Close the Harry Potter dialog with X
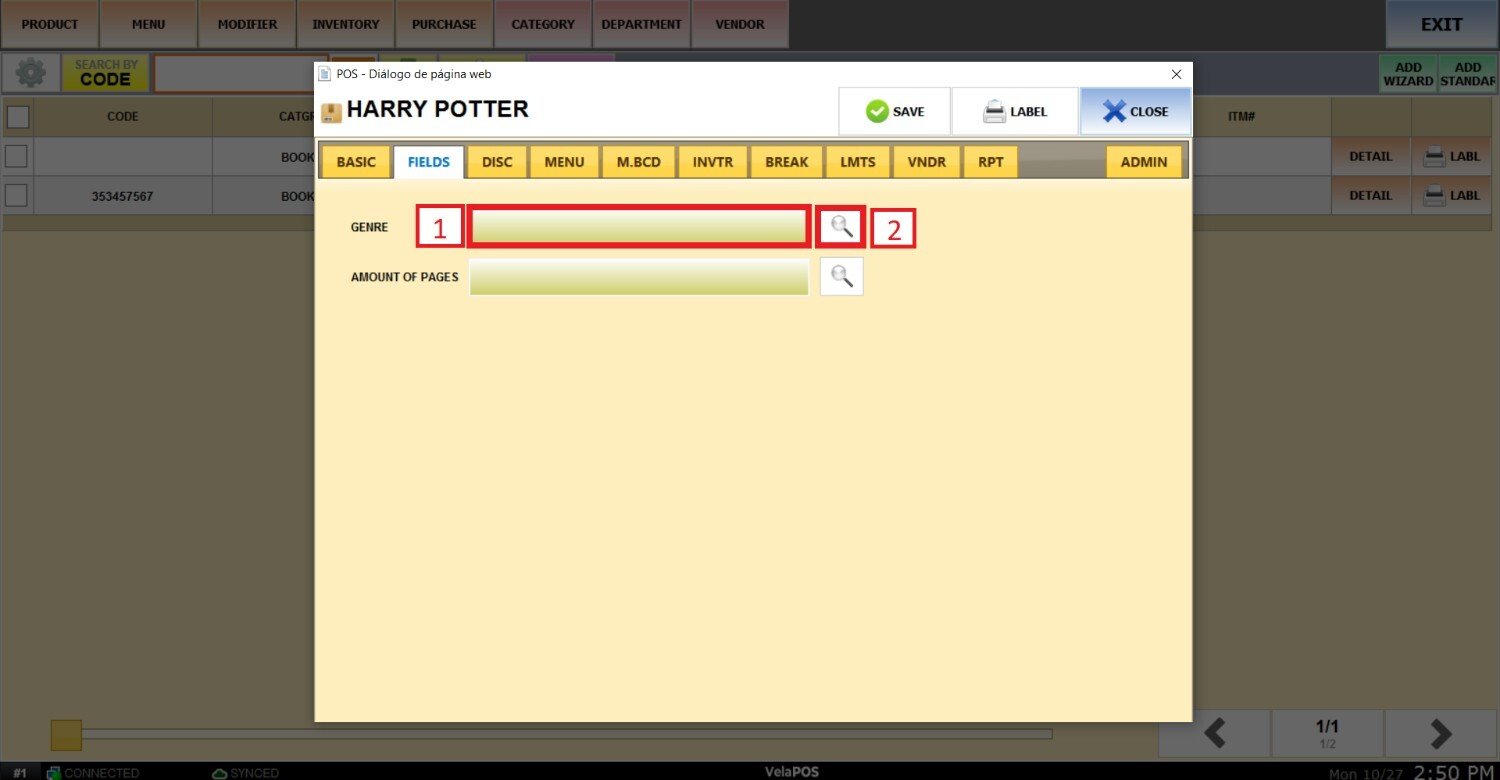The image size is (1500, 780). point(1135,111)
